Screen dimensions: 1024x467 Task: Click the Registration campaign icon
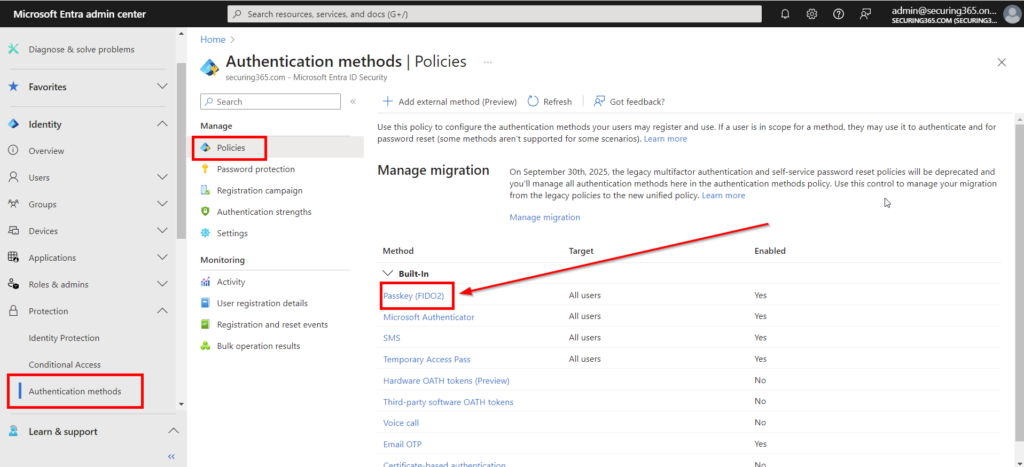pyautogui.click(x=205, y=191)
